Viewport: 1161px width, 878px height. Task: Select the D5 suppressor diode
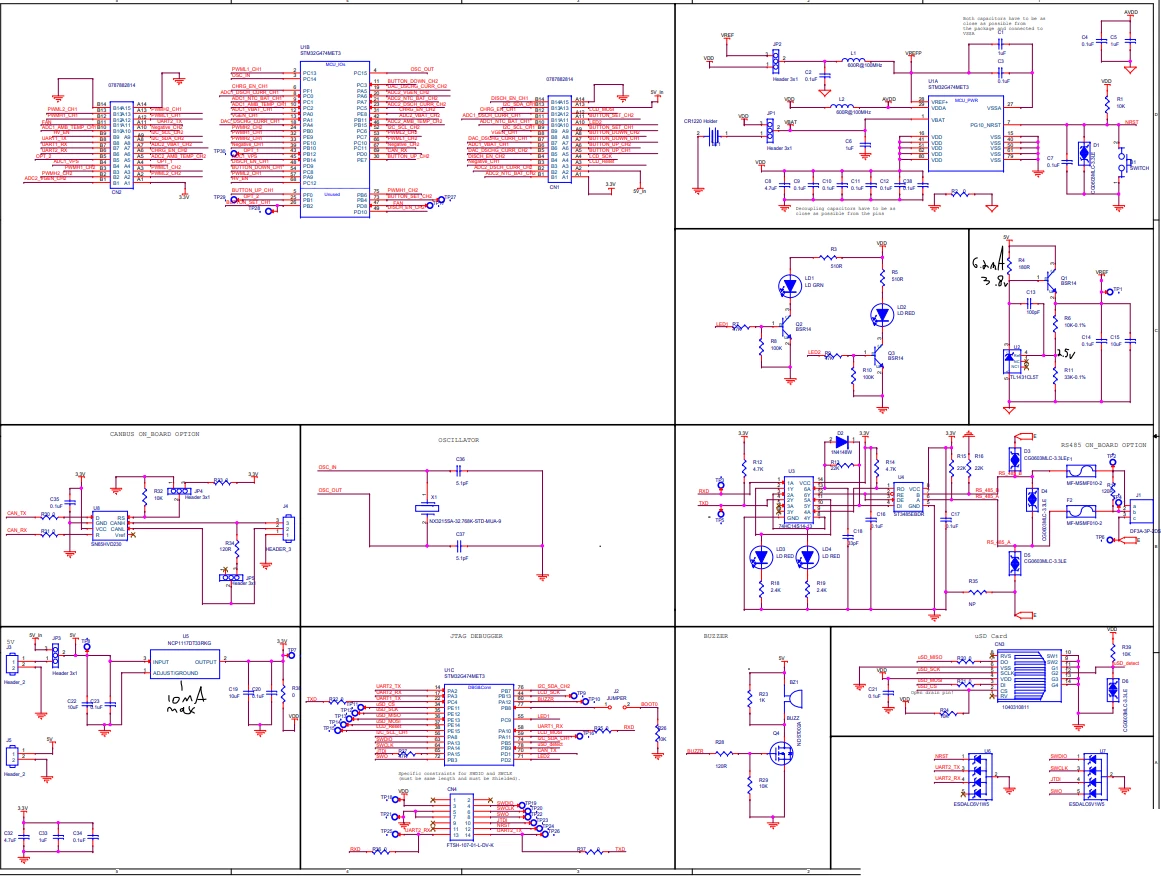[1015, 563]
